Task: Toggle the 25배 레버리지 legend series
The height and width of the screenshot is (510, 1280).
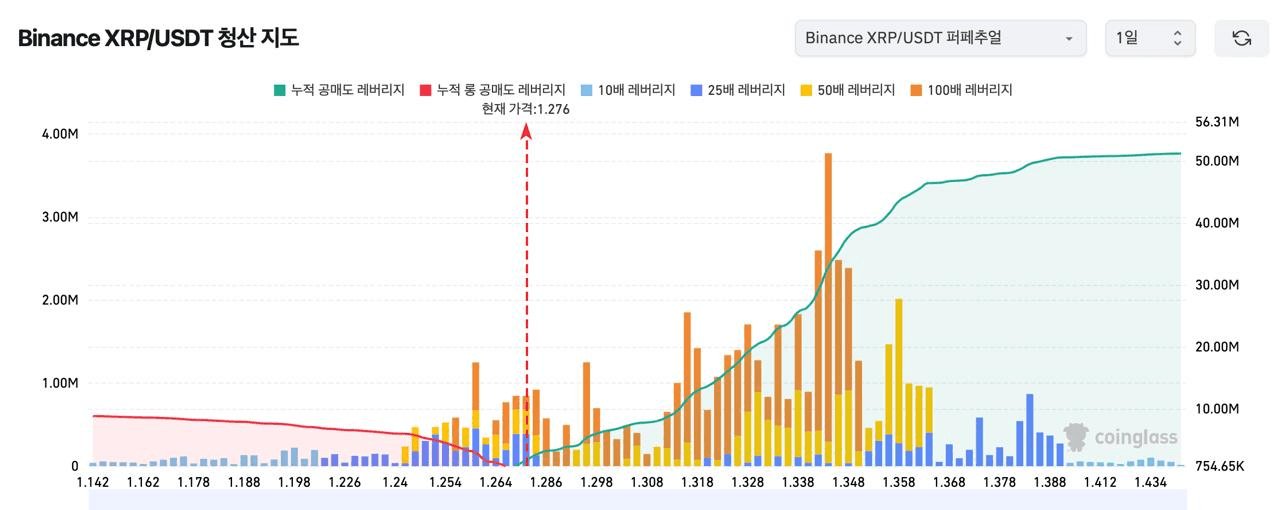Action: (x=738, y=90)
